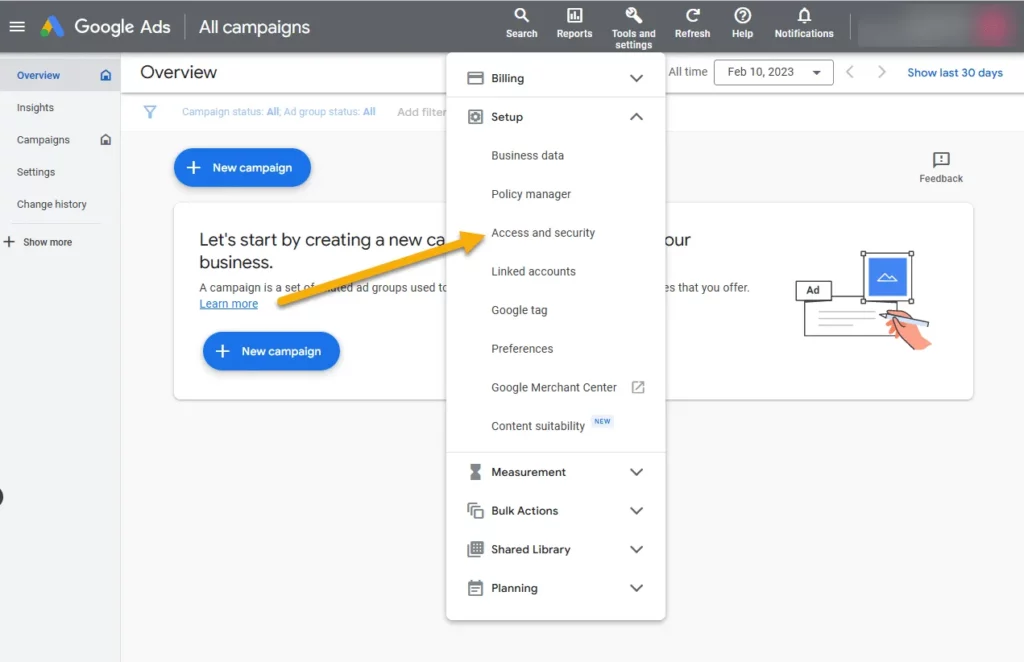Image resolution: width=1024 pixels, height=662 pixels.
Task: Click the filter funnel icon
Action: pyautogui.click(x=150, y=112)
